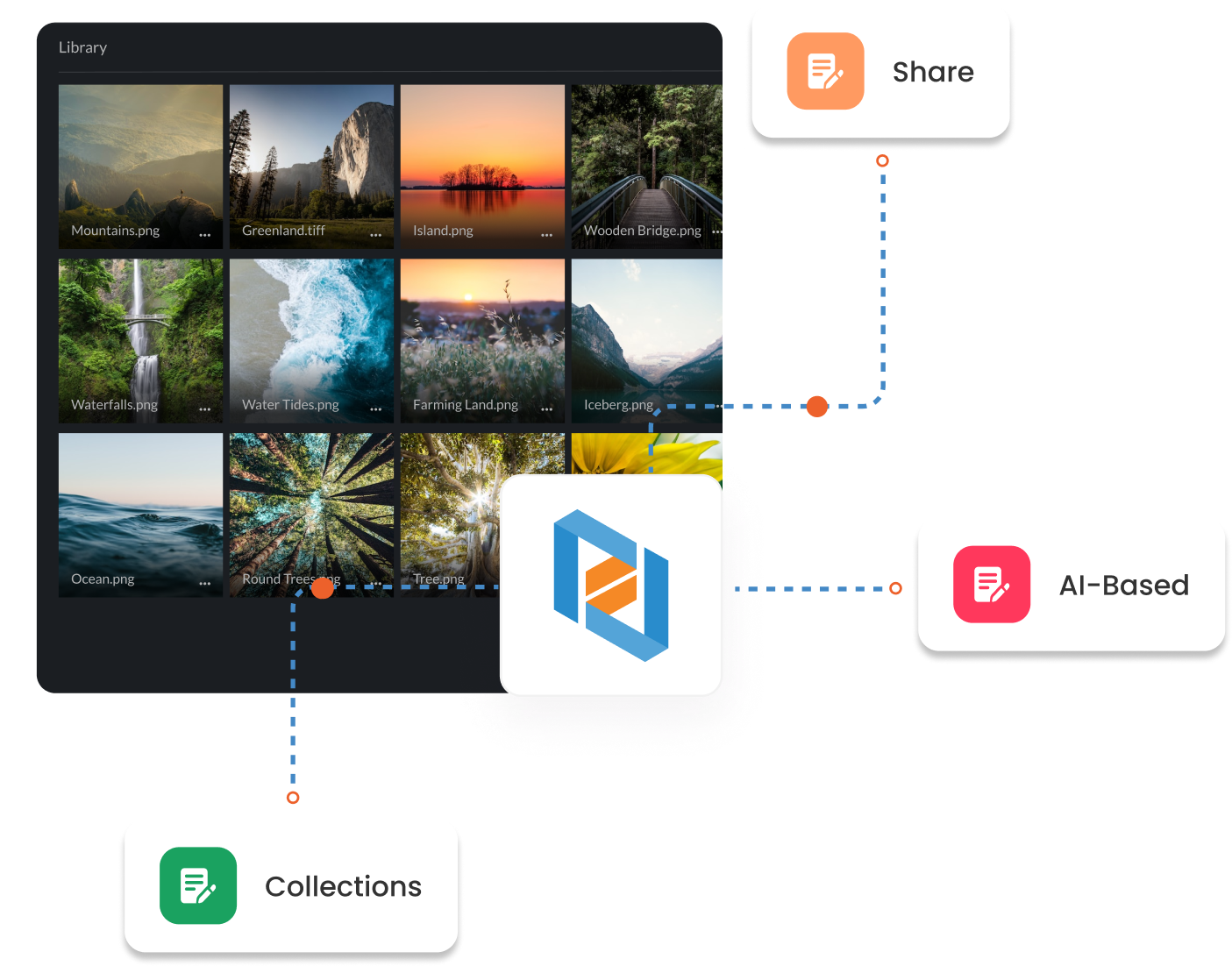Open options menu for Ocean.png
Viewport: 1232px width, 966px height.
click(203, 584)
